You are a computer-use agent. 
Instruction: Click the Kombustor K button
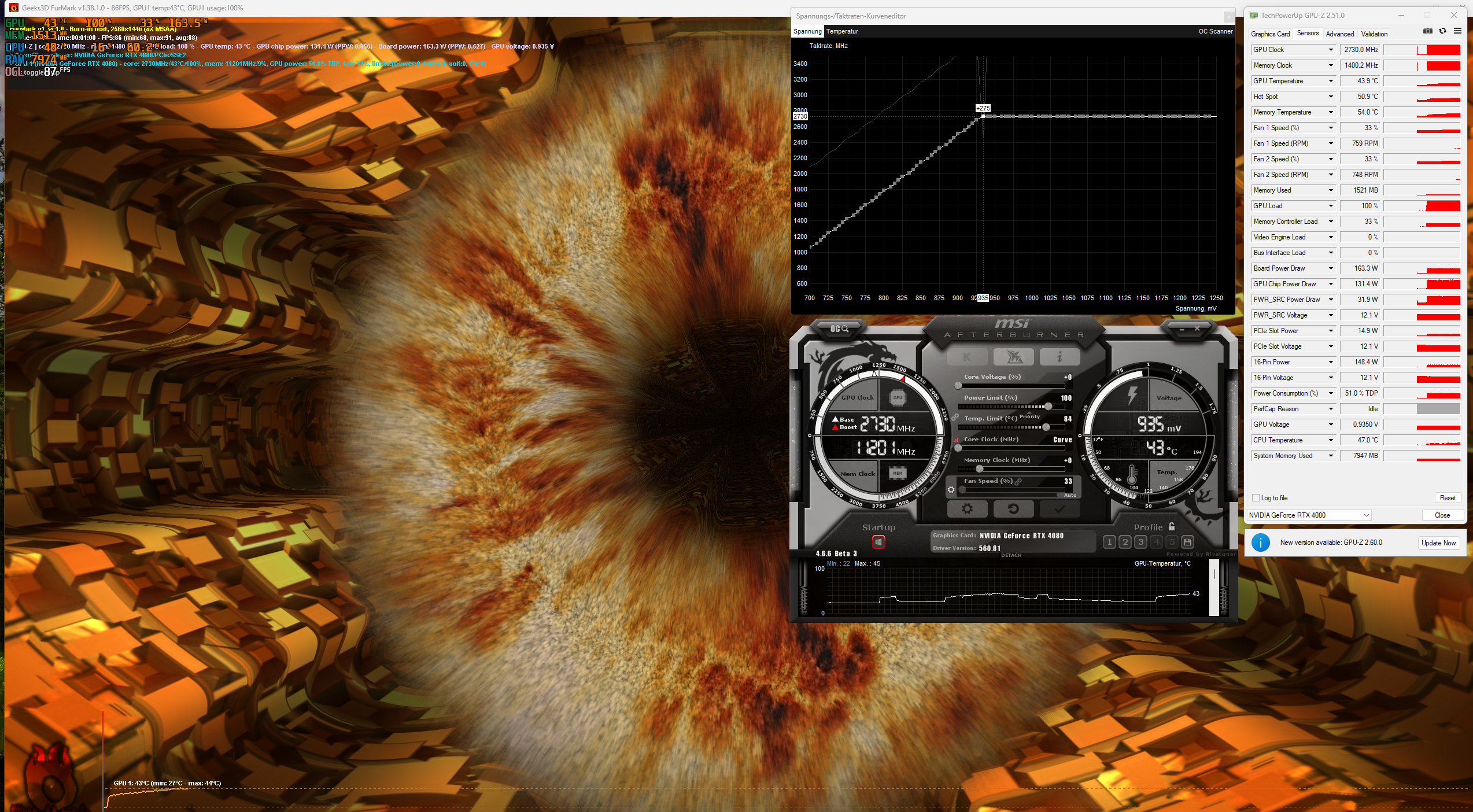[x=967, y=357]
